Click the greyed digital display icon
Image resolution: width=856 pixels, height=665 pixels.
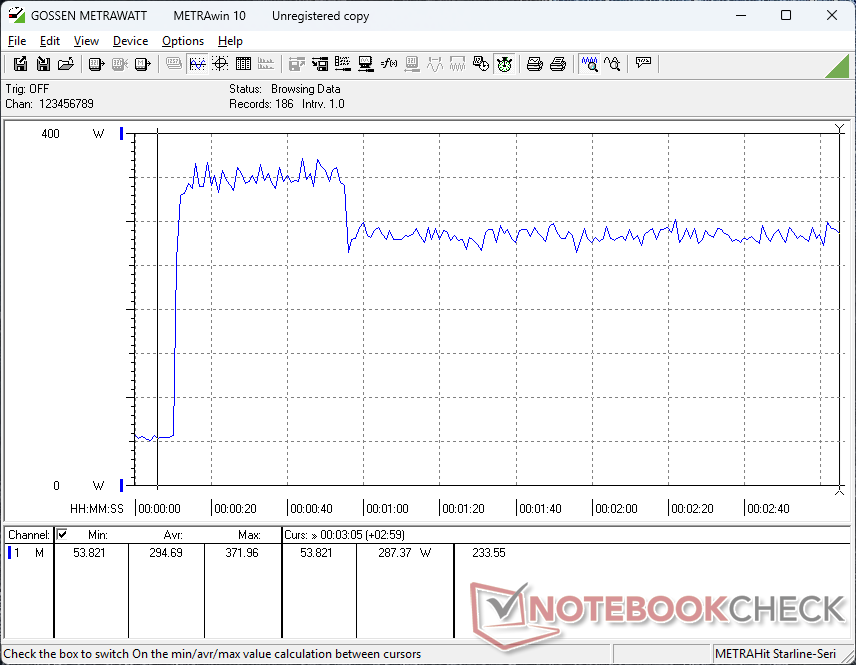(174, 64)
